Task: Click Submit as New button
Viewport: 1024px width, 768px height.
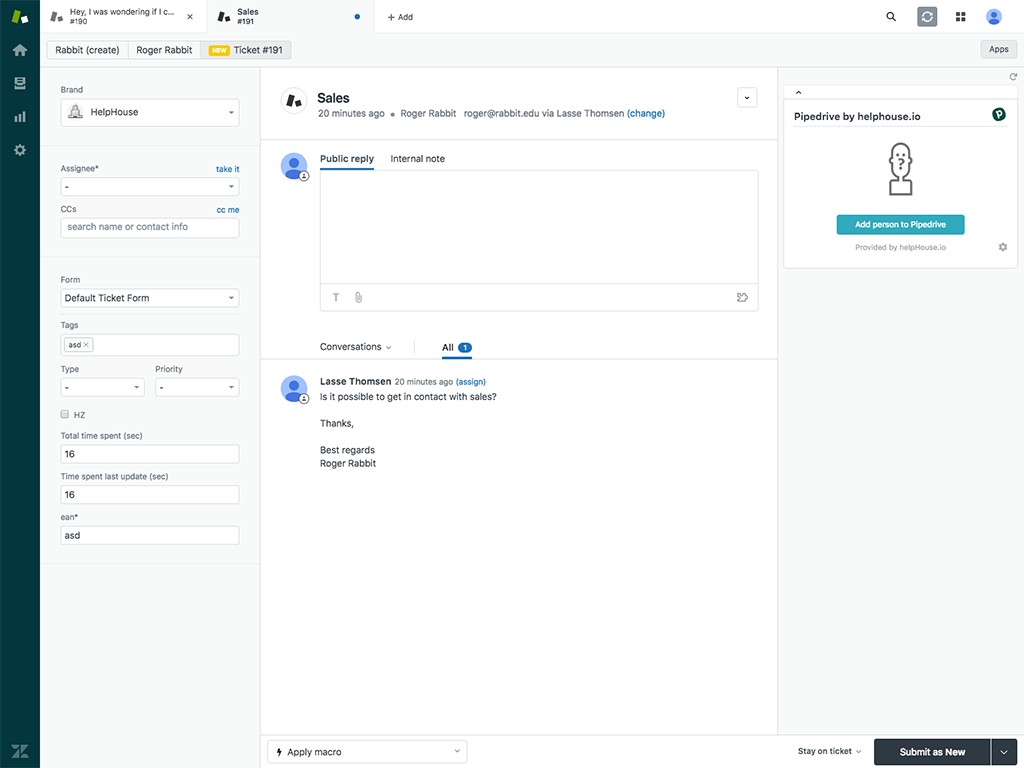Action: (x=932, y=752)
